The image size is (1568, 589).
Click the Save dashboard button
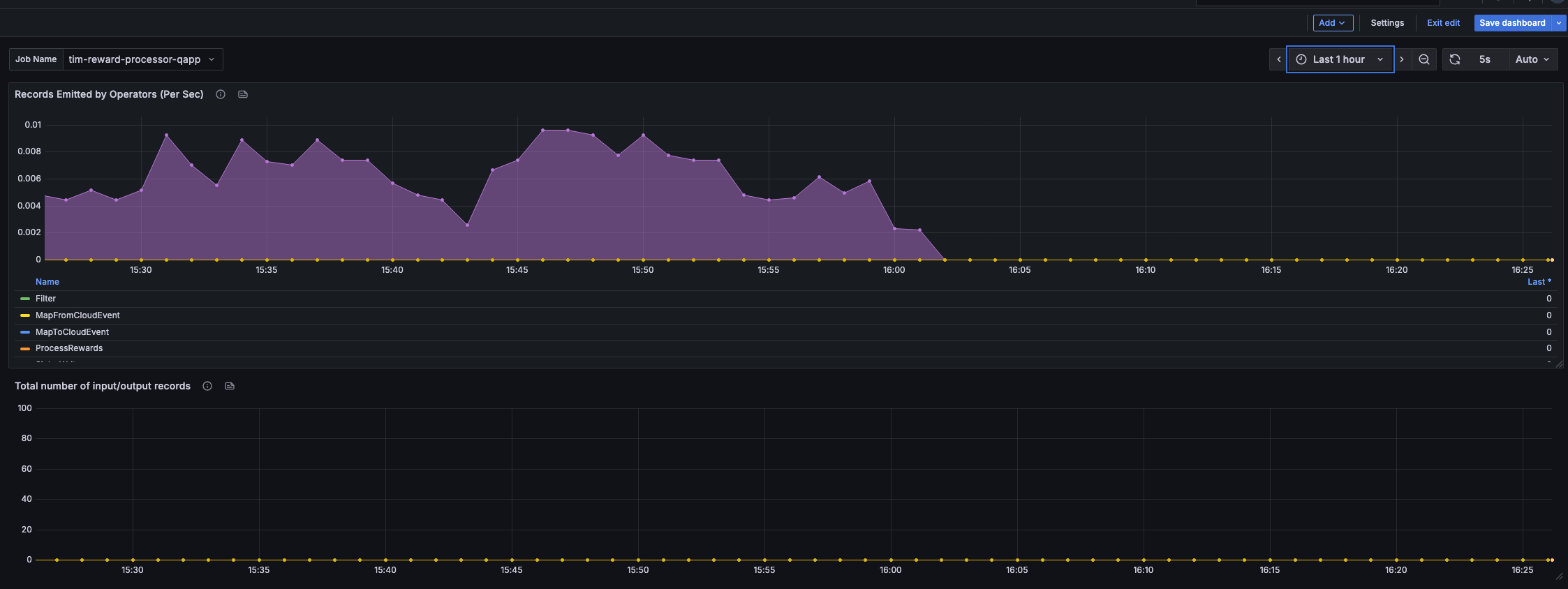[1512, 23]
